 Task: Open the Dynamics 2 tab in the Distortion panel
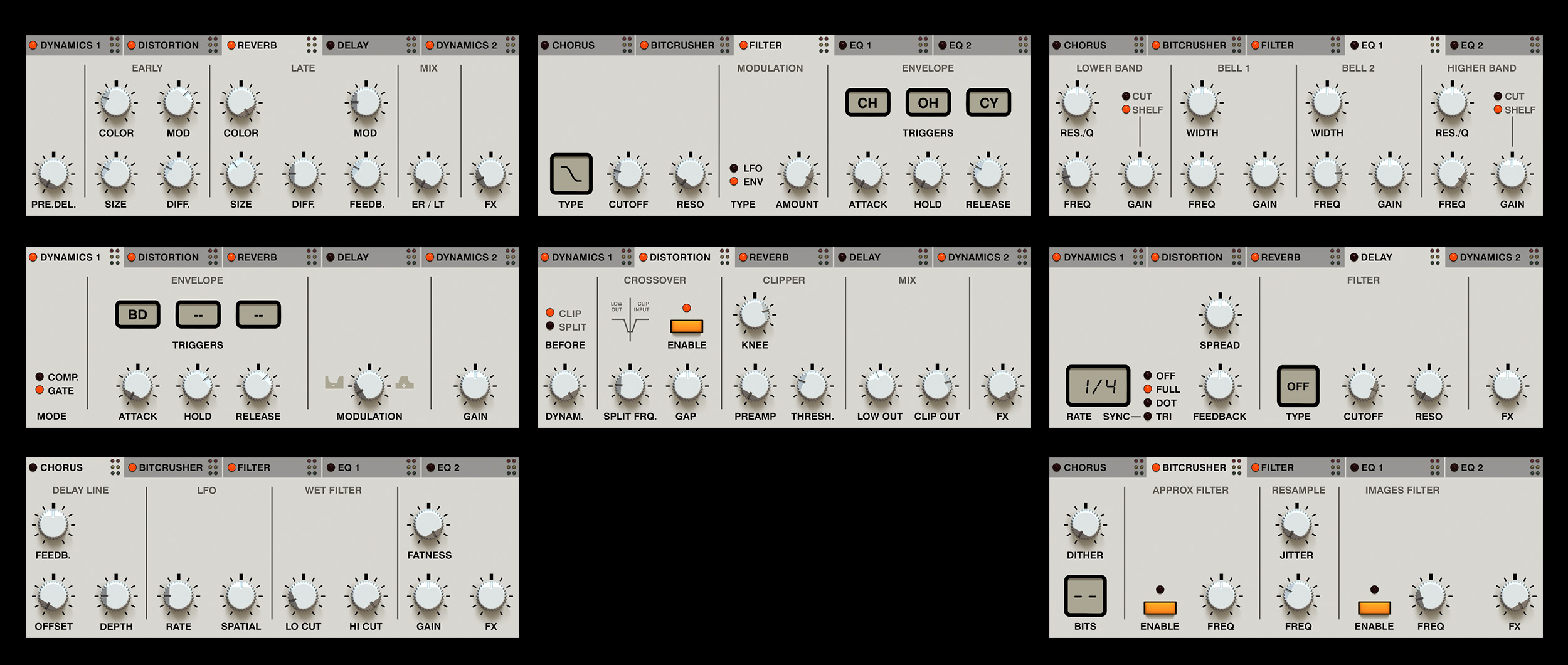[x=982, y=257]
